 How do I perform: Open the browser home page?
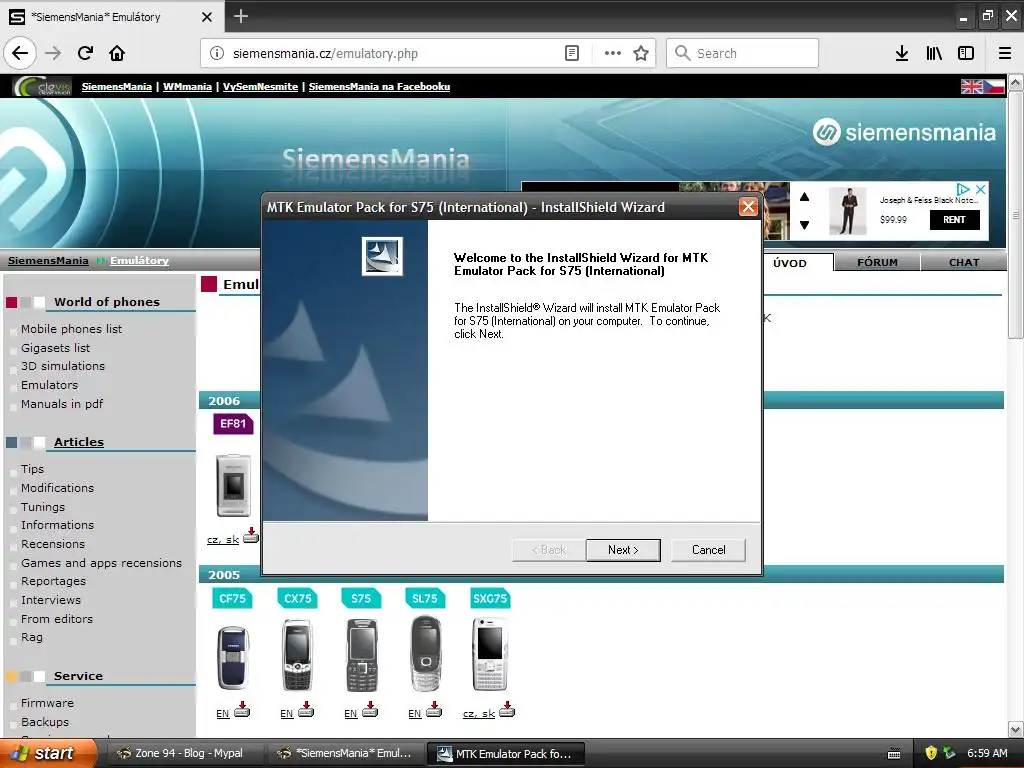[117, 53]
